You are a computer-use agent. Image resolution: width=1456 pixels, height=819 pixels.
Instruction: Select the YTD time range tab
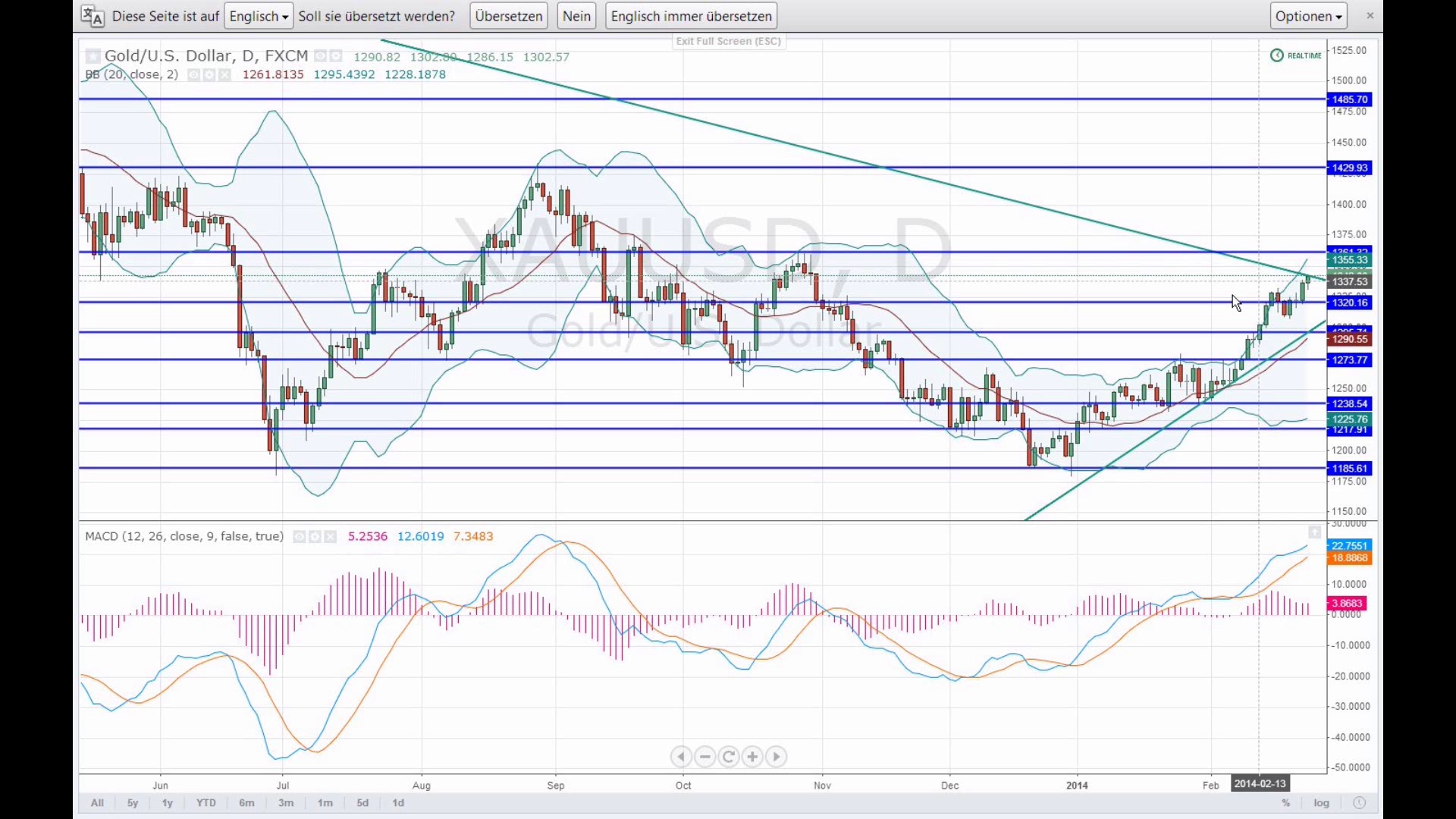206,803
